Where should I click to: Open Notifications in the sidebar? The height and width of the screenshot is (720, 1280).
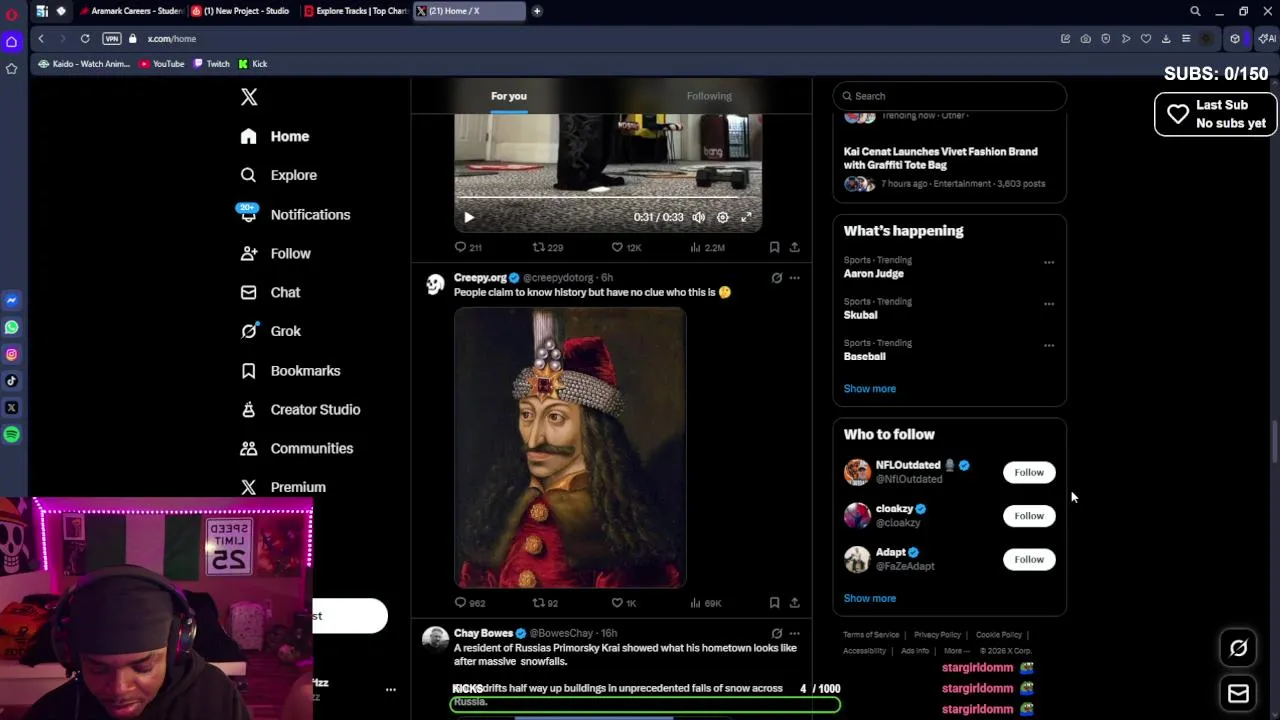tap(295, 214)
